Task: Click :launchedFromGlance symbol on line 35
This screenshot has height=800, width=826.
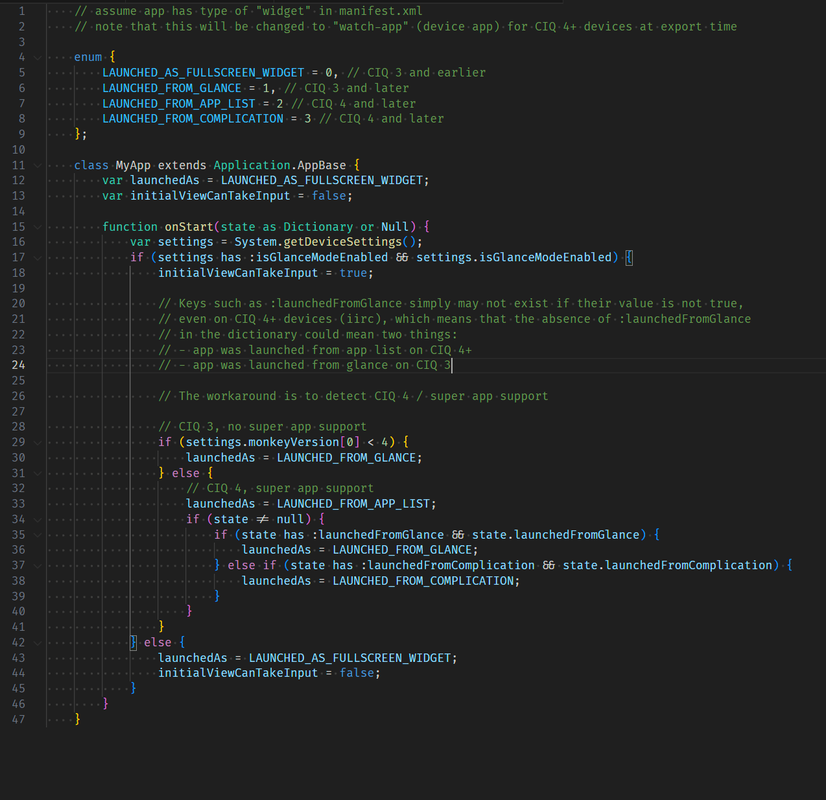Action: [x=378, y=535]
